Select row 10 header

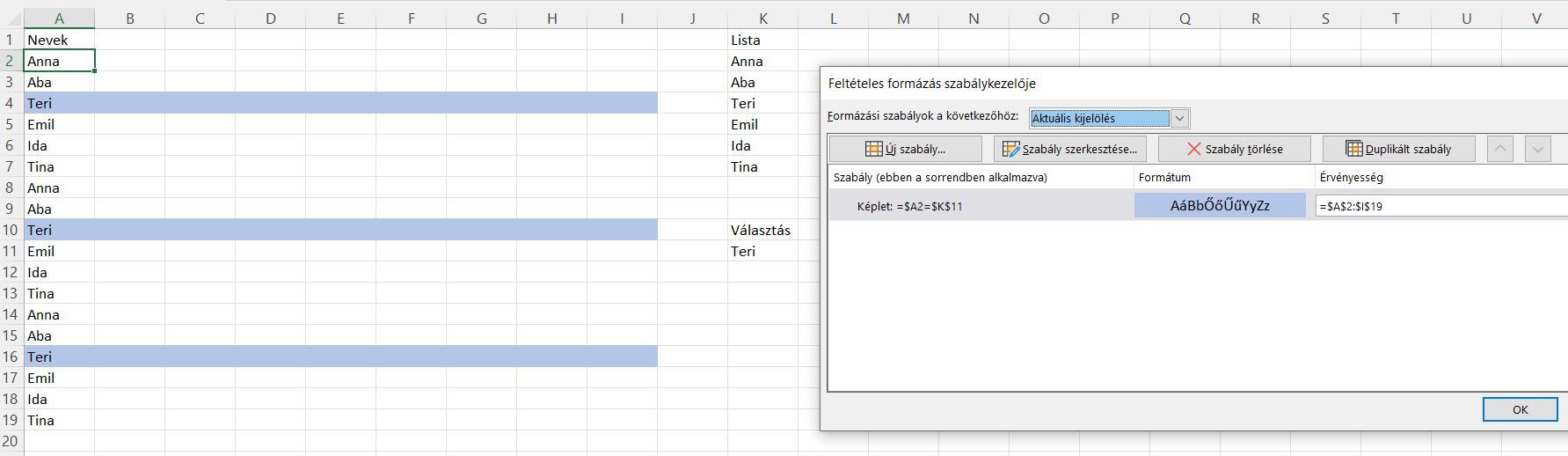point(11,230)
